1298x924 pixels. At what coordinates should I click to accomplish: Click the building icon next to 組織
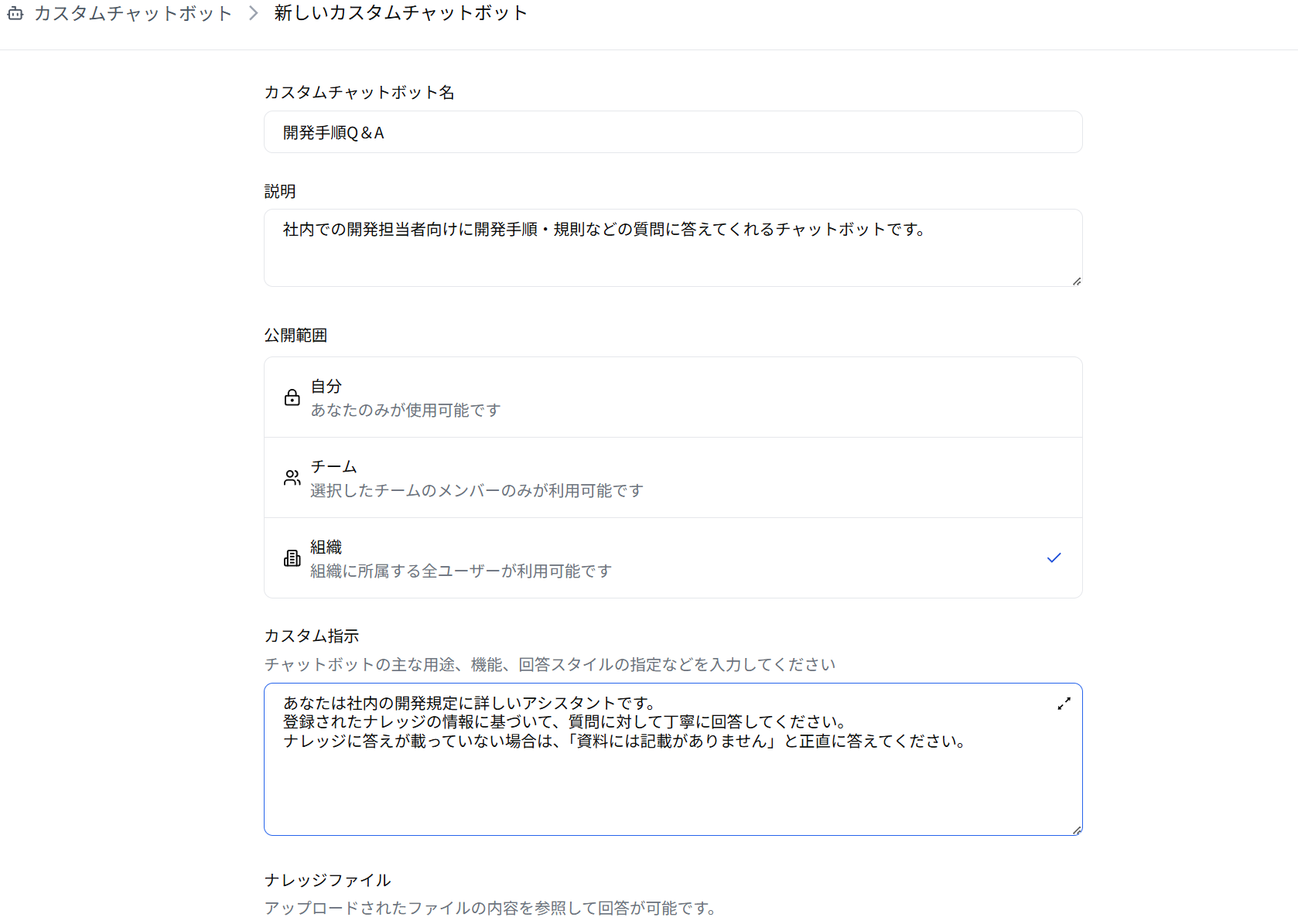pyautogui.click(x=292, y=557)
